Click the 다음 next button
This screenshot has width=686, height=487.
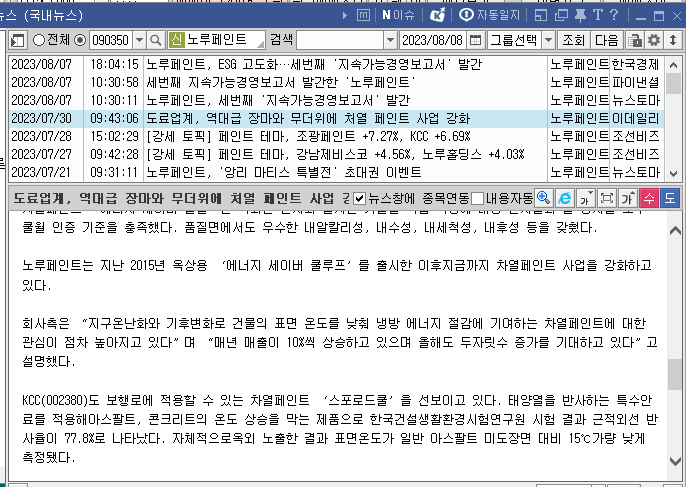coord(607,40)
